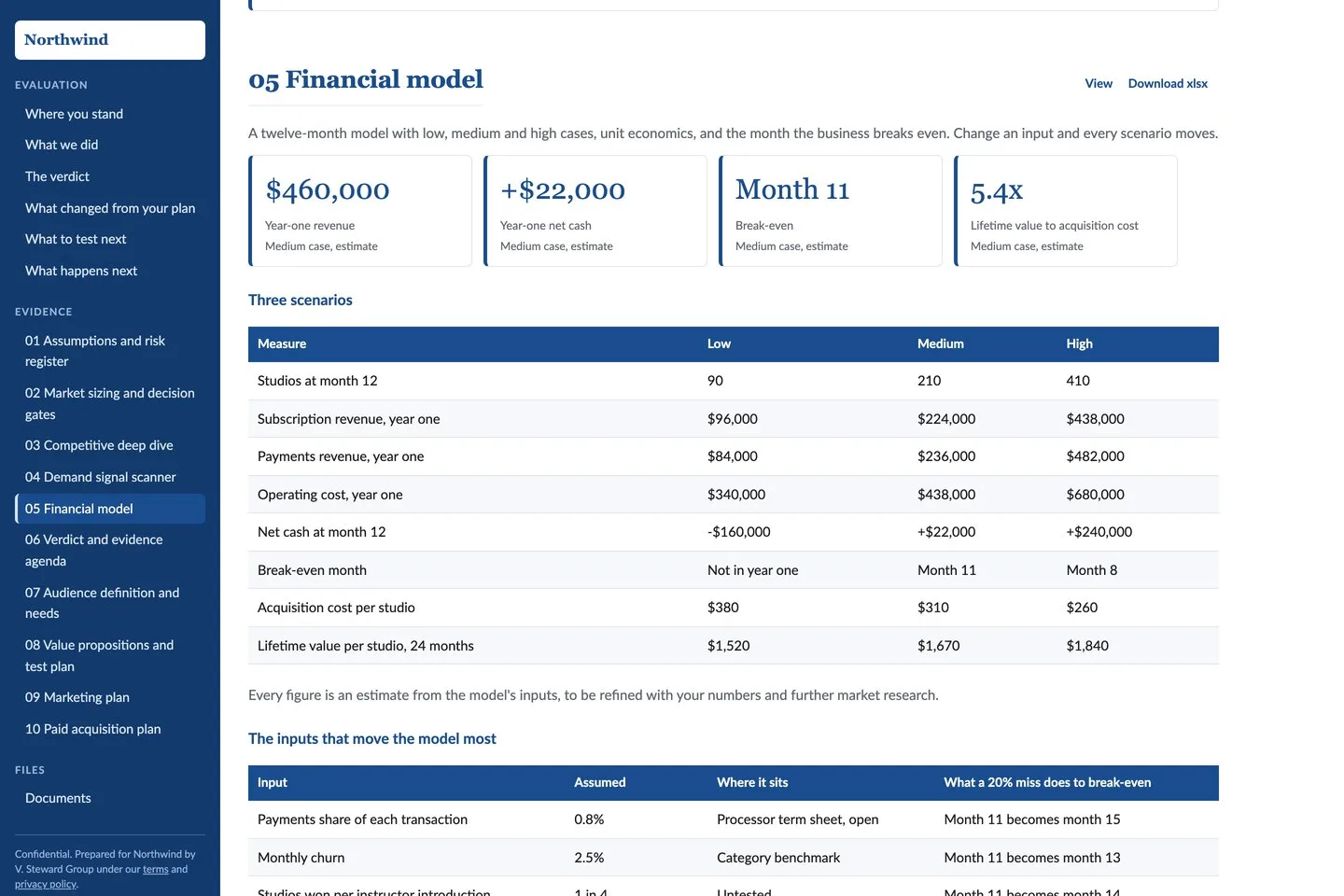This screenshot has width=1344, height=896.
Task: Click the View link for Financial model
Action: (x=1099, y=83)
